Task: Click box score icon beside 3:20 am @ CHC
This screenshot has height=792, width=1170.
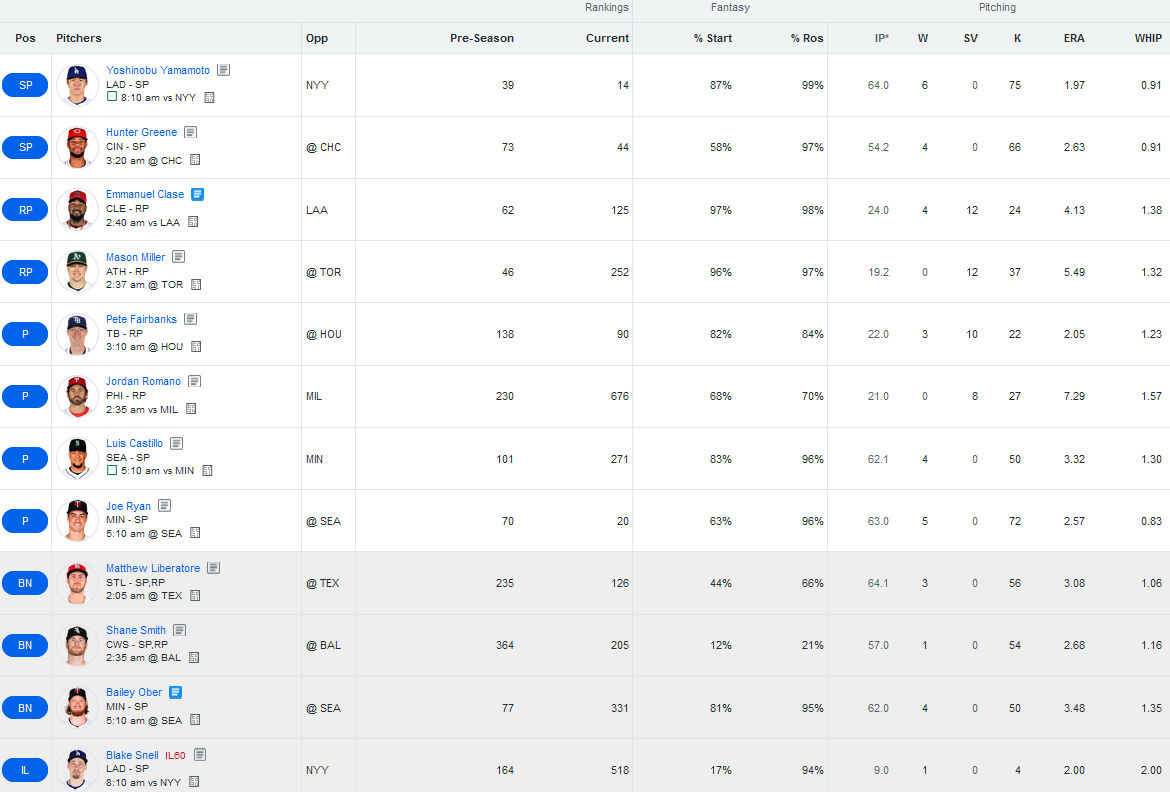Action: coord(195,160)
